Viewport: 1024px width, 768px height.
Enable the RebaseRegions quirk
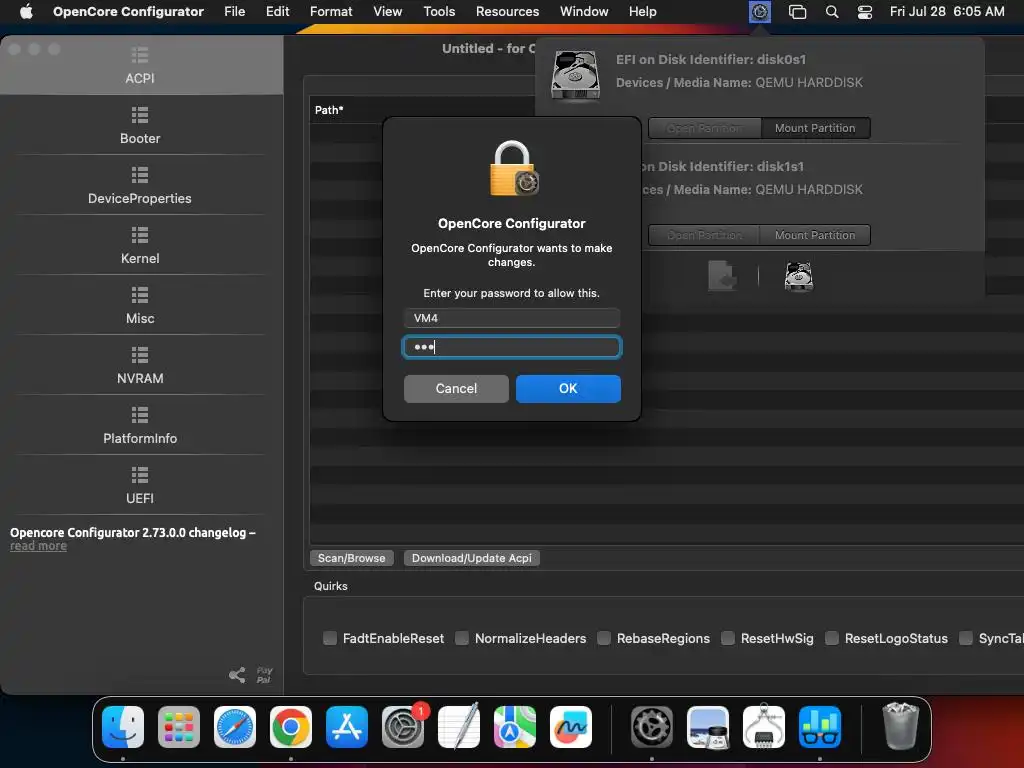(x=604, y=638)
